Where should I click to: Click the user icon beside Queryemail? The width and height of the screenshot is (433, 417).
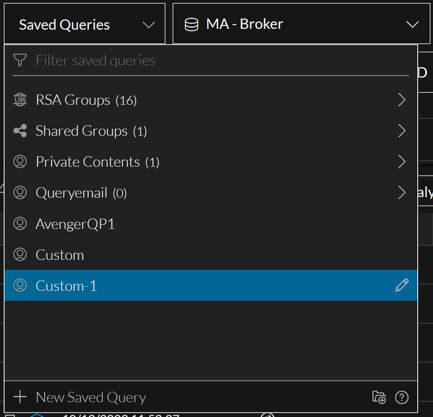(20, 193)
